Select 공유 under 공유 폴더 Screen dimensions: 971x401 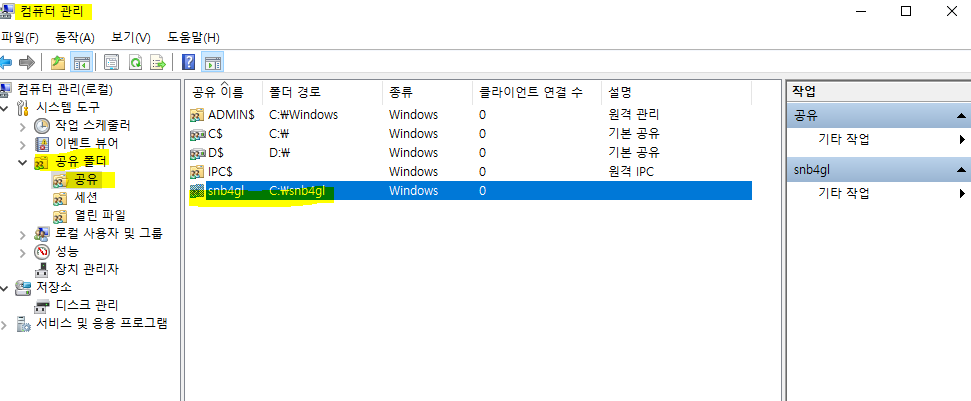click(85, 180)
